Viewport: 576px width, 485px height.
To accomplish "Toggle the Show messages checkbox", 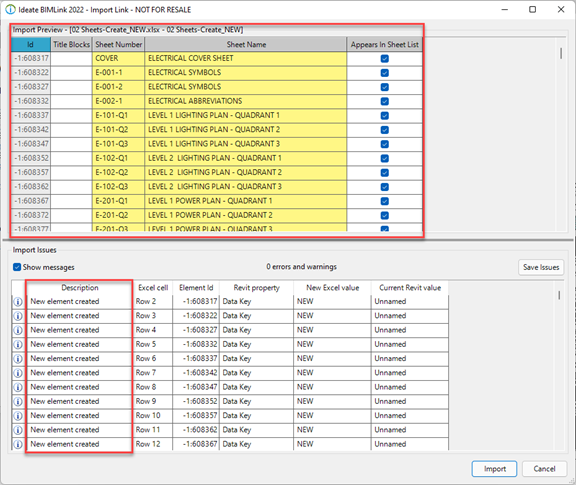I will pyautogui.click(x=17, y=267).
